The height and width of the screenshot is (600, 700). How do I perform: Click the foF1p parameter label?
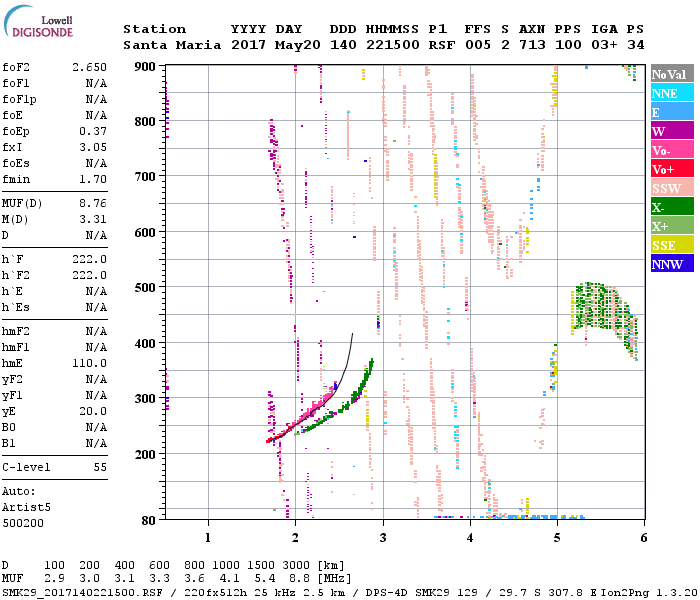pyautogui.click(x=19, y=99)
